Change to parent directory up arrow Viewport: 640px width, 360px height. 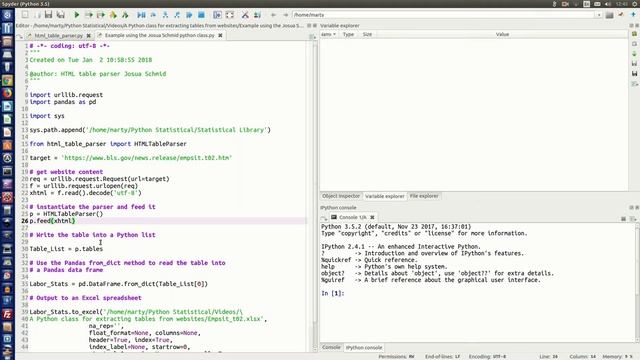pos(633,15)
